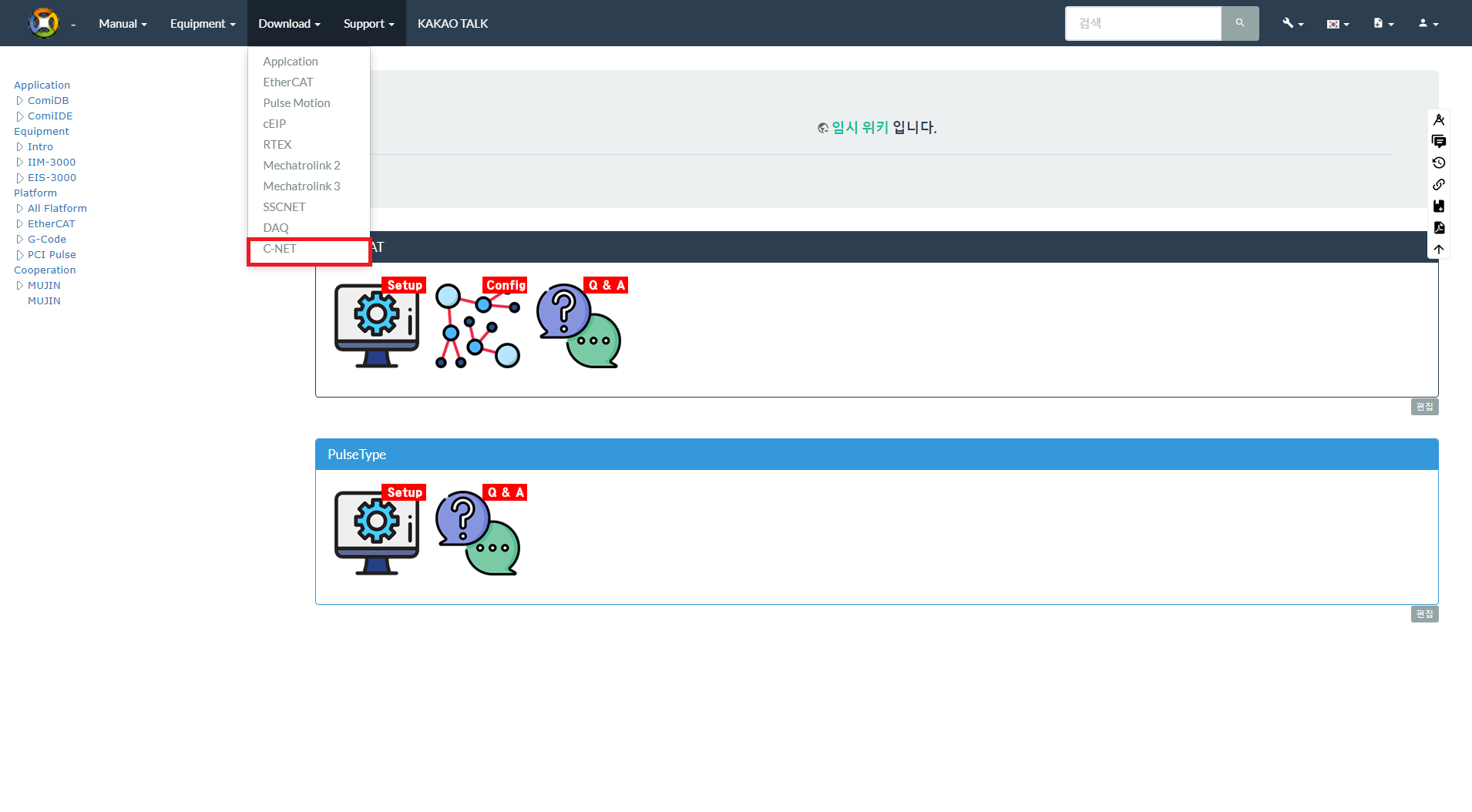The image size is (1472, 812).
Task: Open page revision history icon
Action: point(1438,163)
